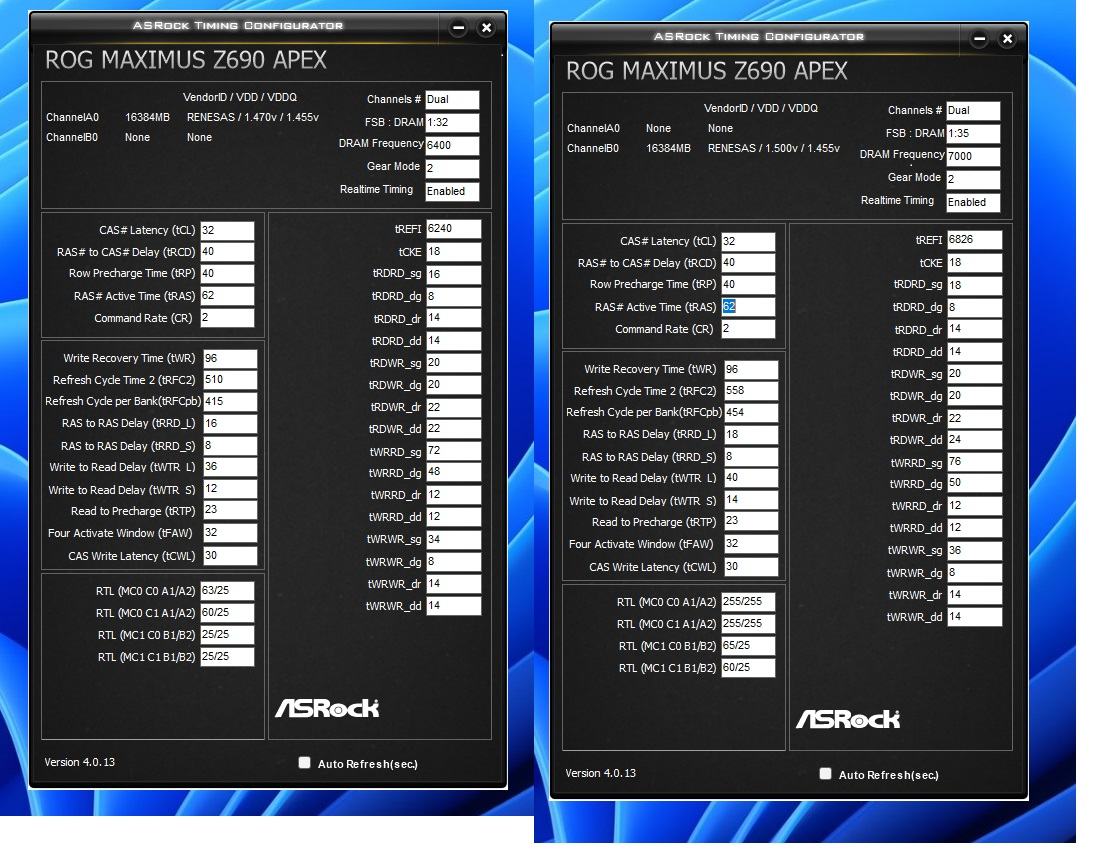Select Gear Mode field in left window
This screenshot has width=1097, height=850.
[x=452, y=169]
